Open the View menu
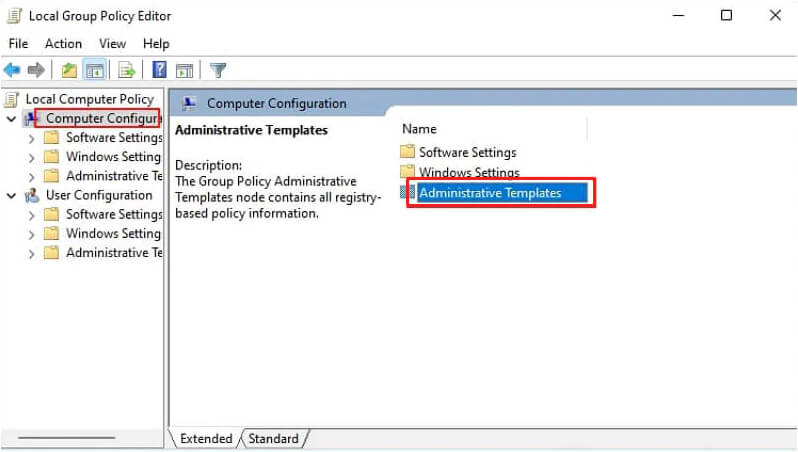The width and height of the screenshot is (798, 452). (112, 44)
